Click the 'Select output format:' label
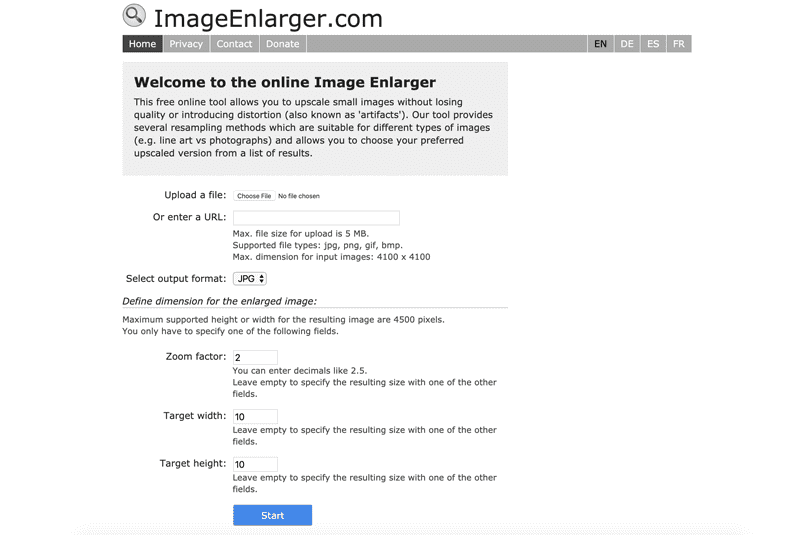Screen dimensions: 800x535 176,278
